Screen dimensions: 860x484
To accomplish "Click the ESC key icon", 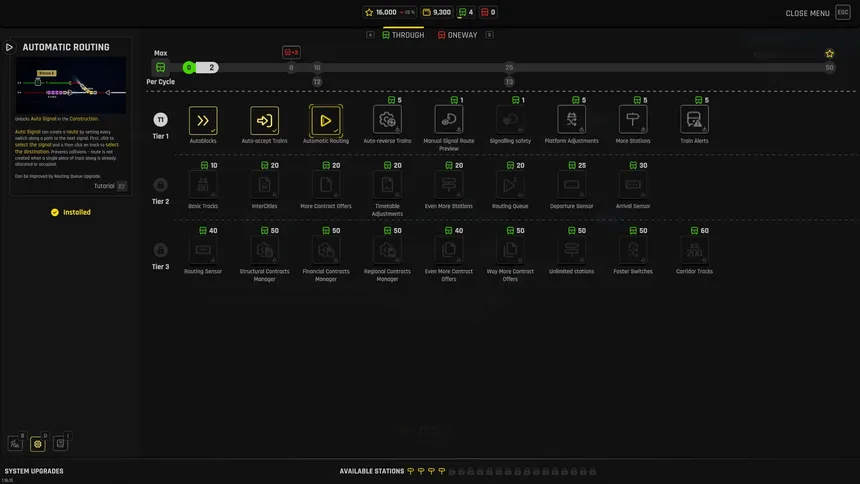I will pos(842,12).
